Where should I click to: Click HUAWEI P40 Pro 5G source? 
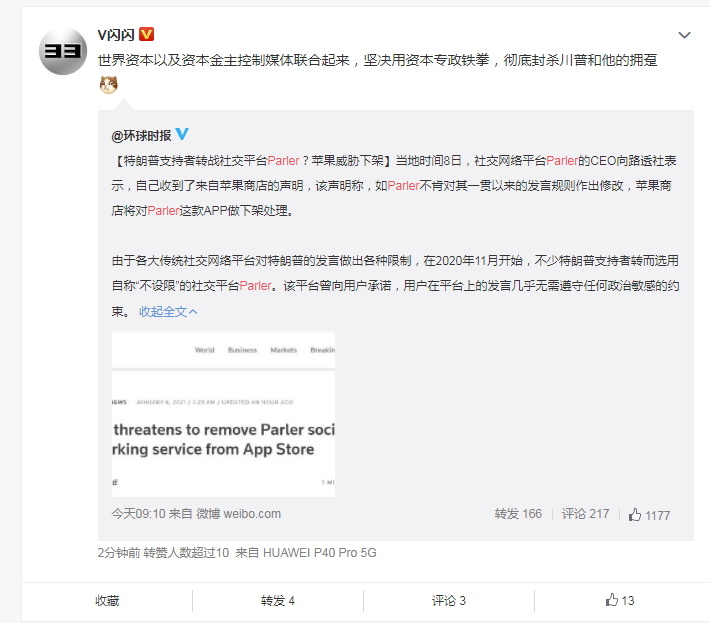click(320, 553)
